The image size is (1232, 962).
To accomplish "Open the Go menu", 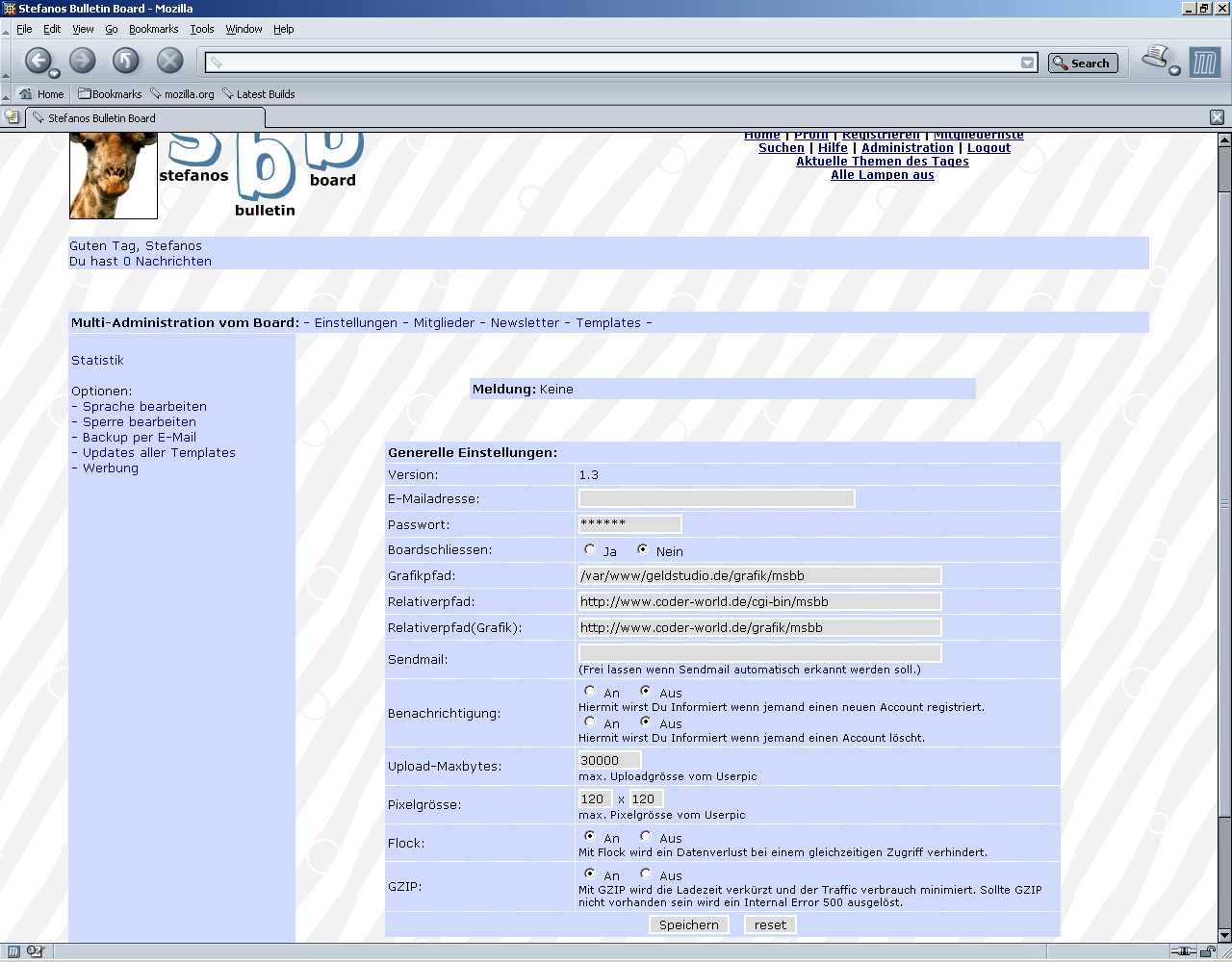I will pyautogui.click(x=112, y=29).
